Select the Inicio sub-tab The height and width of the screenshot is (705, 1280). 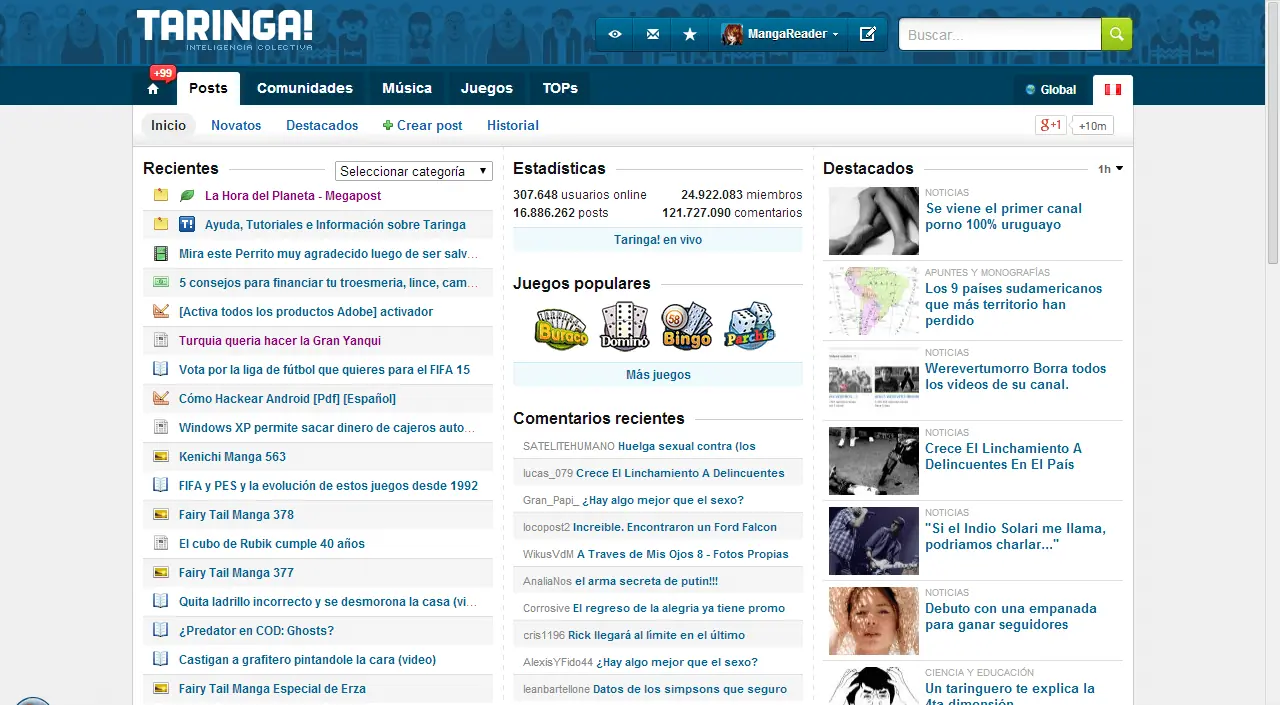[x=169, y=125]
